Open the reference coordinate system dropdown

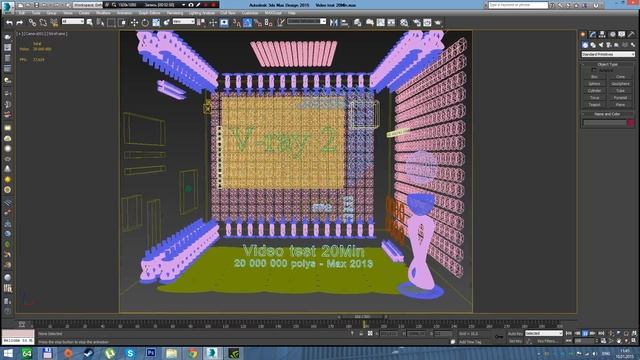coord(184,21)
